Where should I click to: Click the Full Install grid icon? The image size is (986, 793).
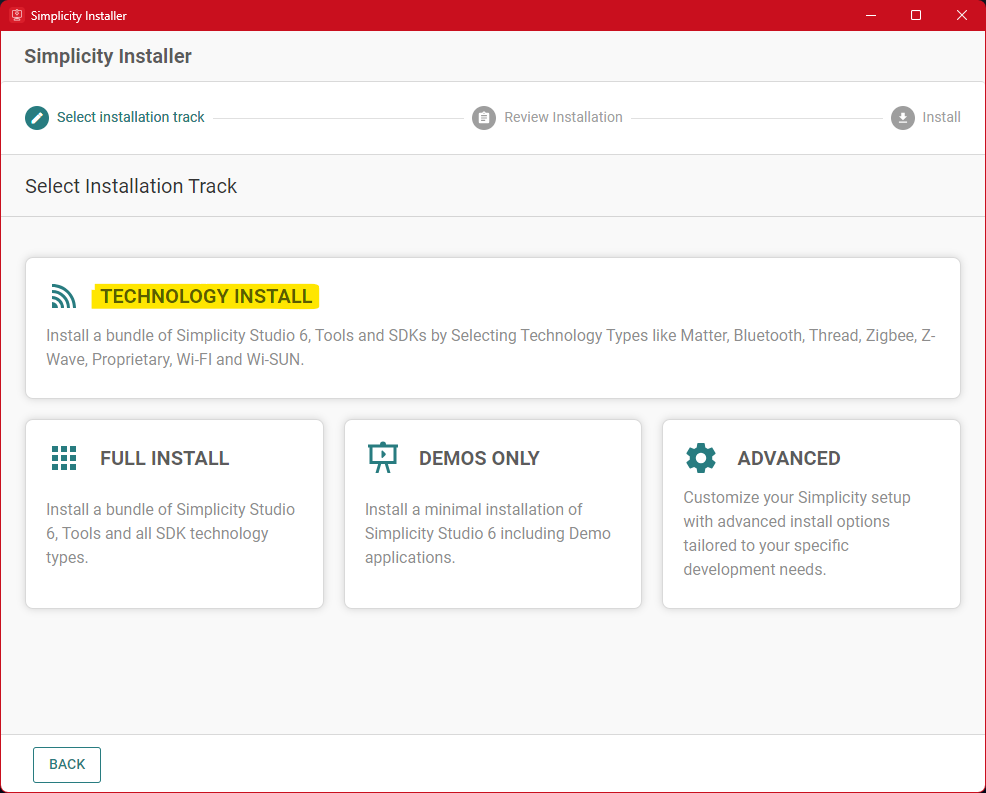click(64, 458)
